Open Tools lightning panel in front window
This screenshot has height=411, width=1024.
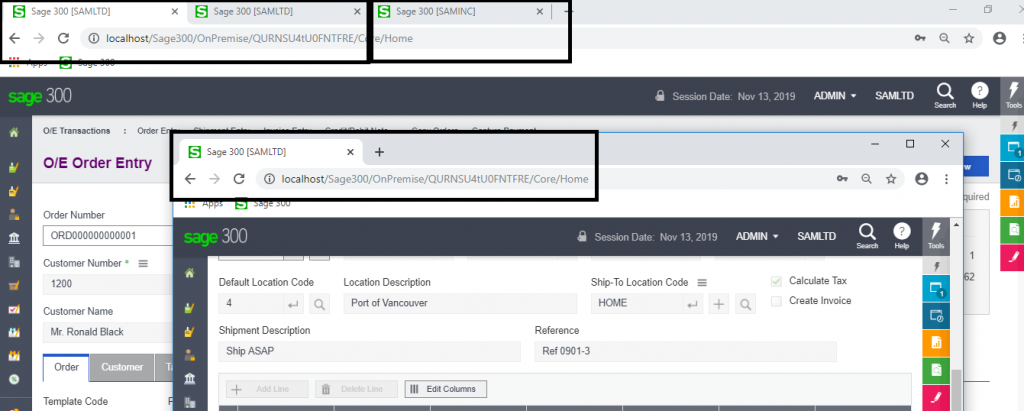936,237
